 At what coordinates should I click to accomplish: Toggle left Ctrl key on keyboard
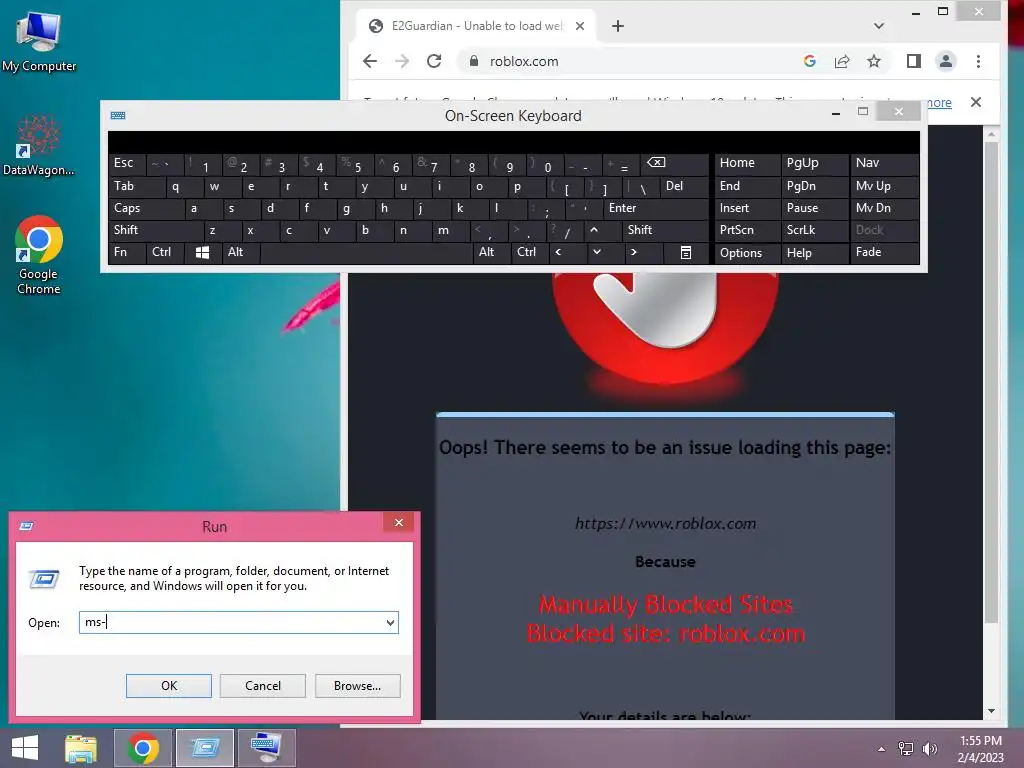(x=166, y=252)
